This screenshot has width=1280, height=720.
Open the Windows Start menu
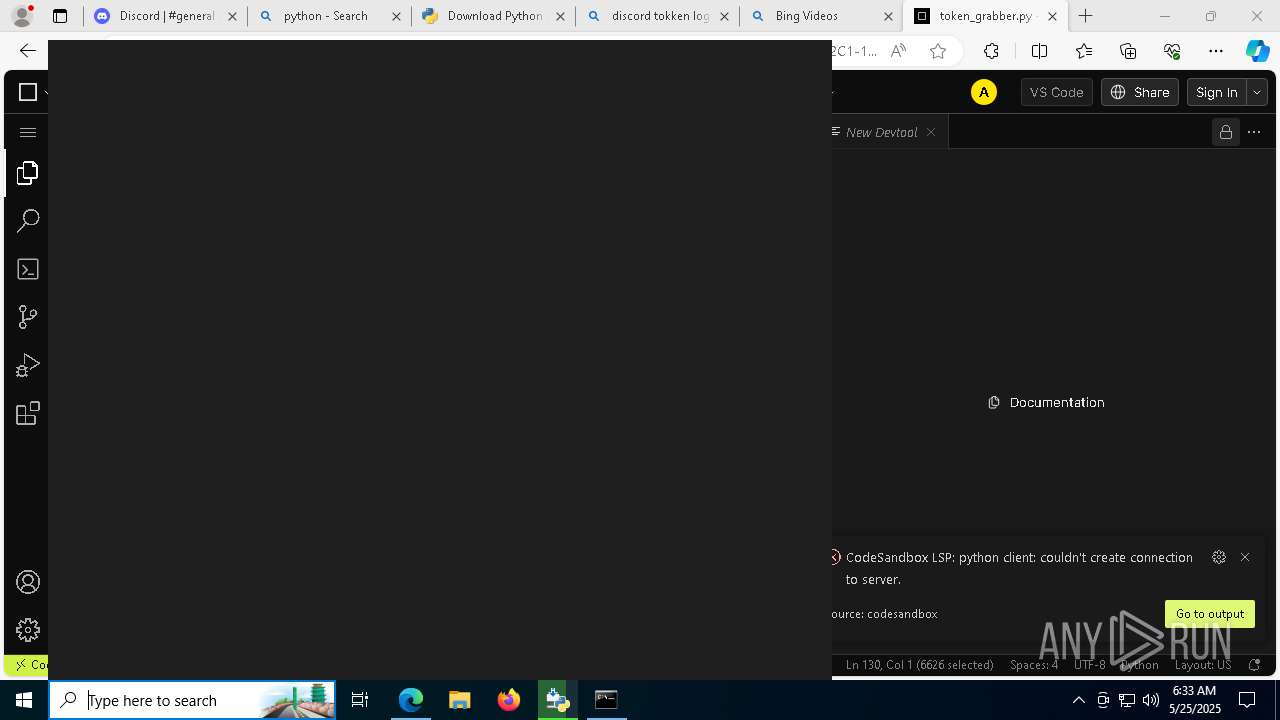[x=24, y=700]
